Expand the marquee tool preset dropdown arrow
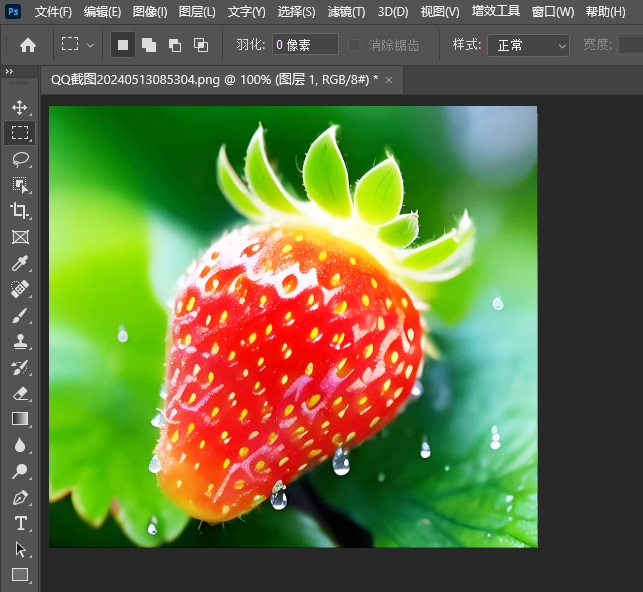Screen dimensions: 643x592 (x=91, y=45)
